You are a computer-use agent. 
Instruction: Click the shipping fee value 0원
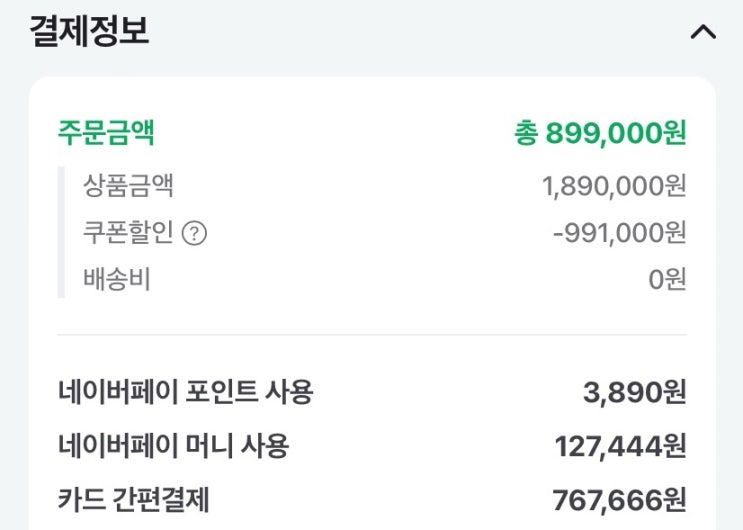(x=667, y=279)
